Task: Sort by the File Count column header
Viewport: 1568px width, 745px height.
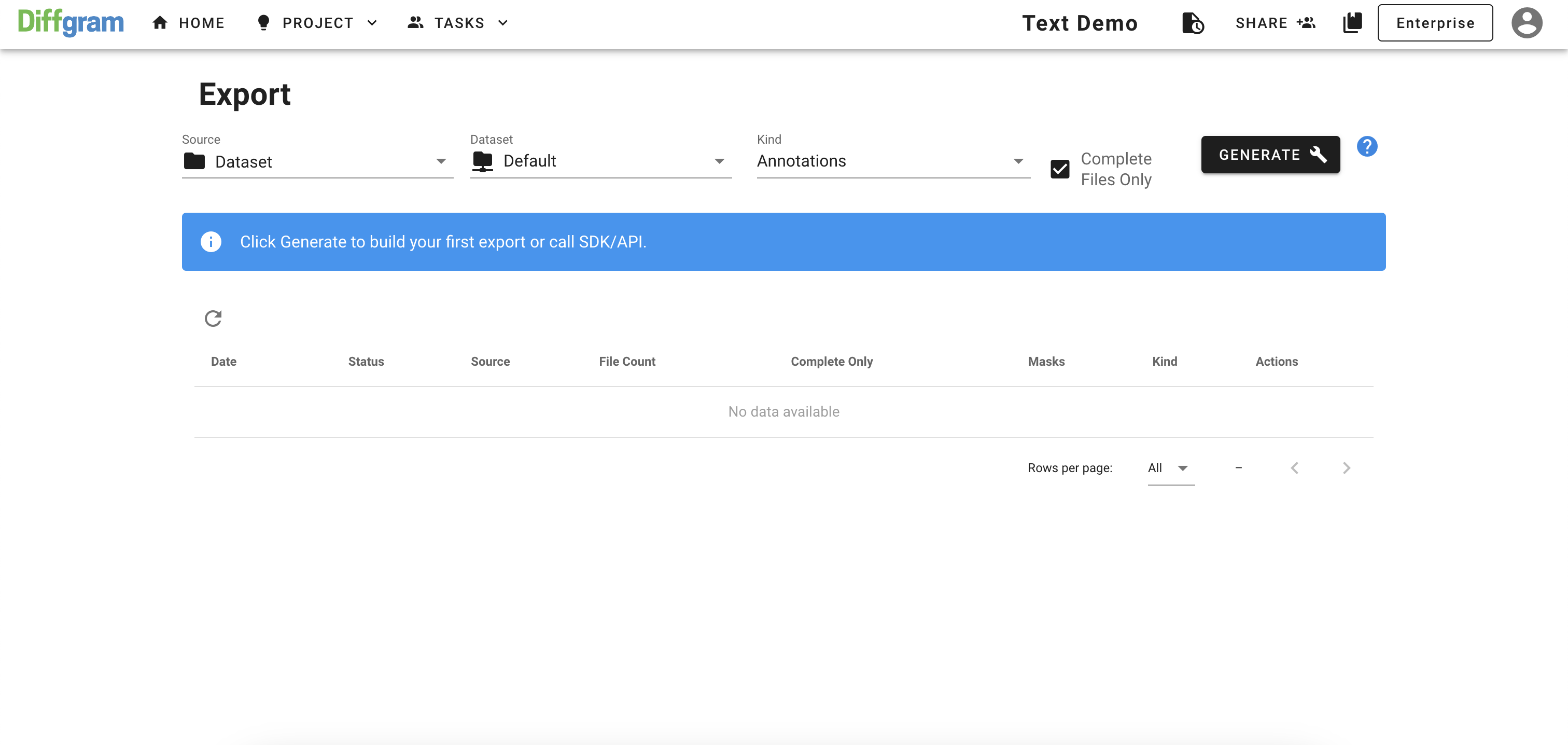Action: click(x=627, y=362)
